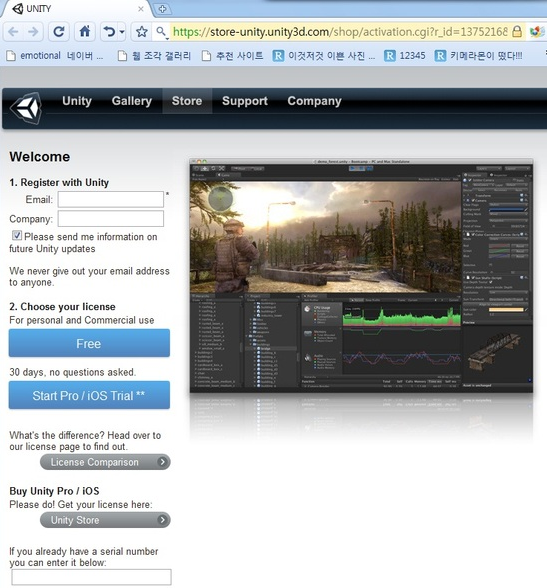
Task: Focus the serial number input field
Action: [x=91, y=577]
